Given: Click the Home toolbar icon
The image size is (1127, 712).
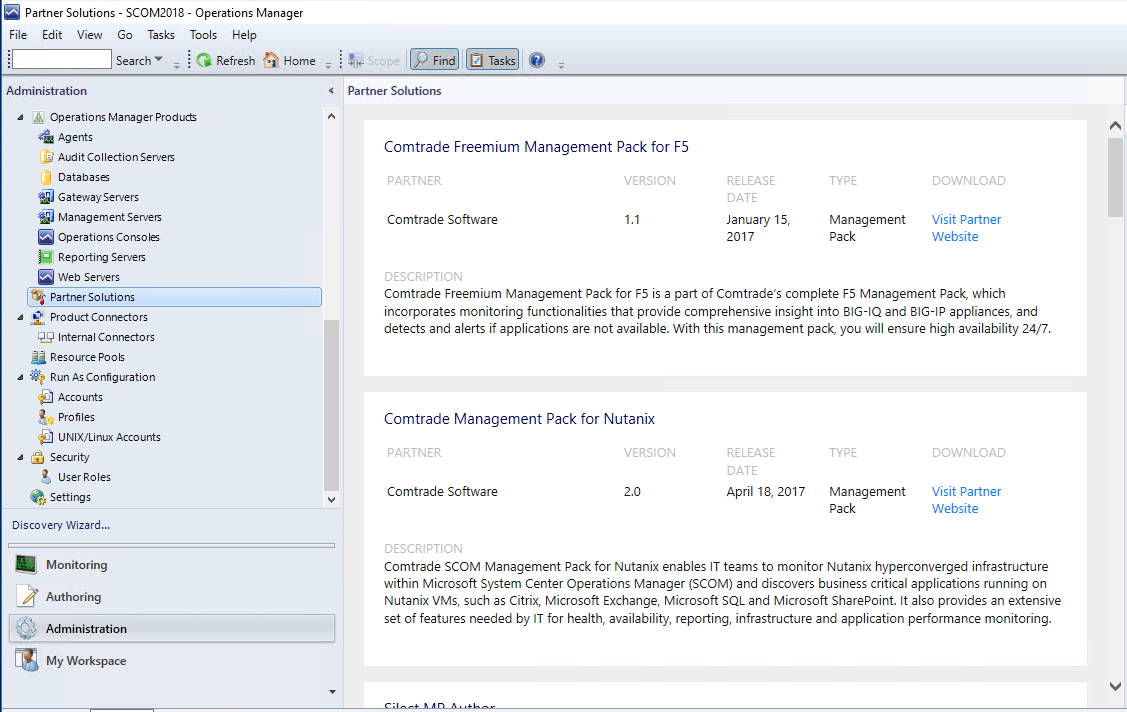Looking at the screenshot, I should [x=271, y=60].
